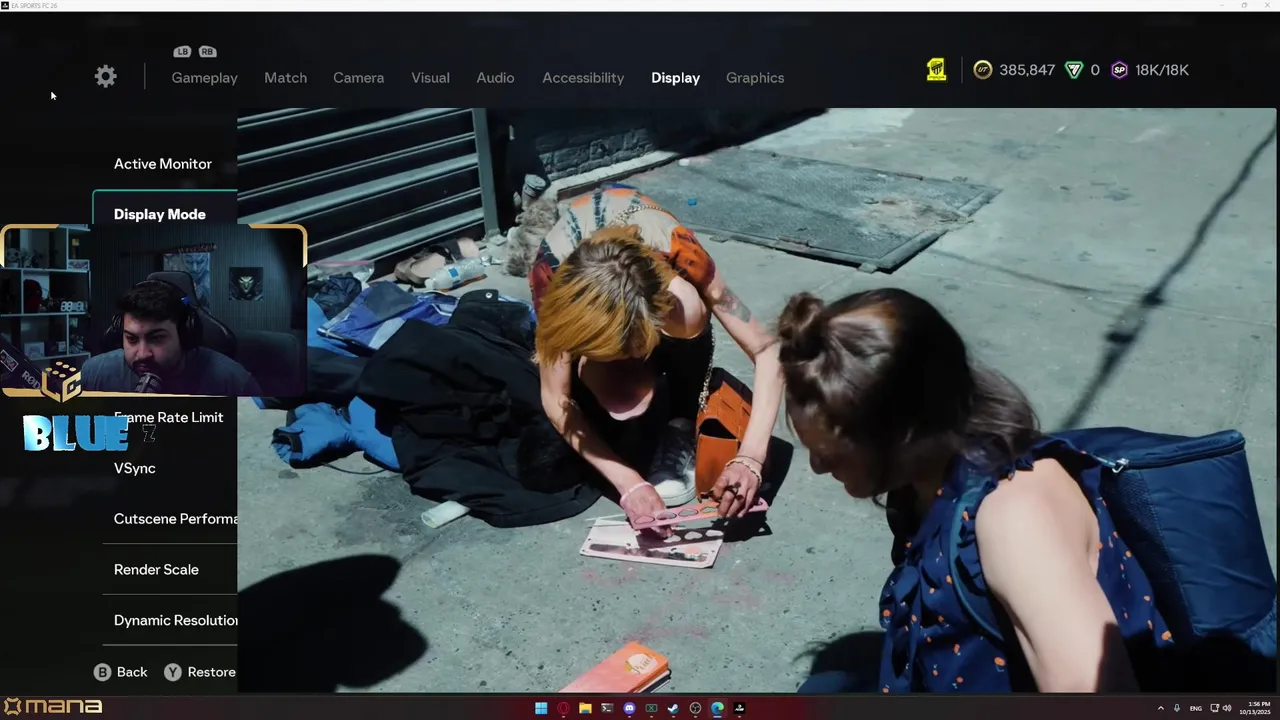Select the Camera tab
Viewport: 1280px width, 720px height.
[x=358, y=78]
